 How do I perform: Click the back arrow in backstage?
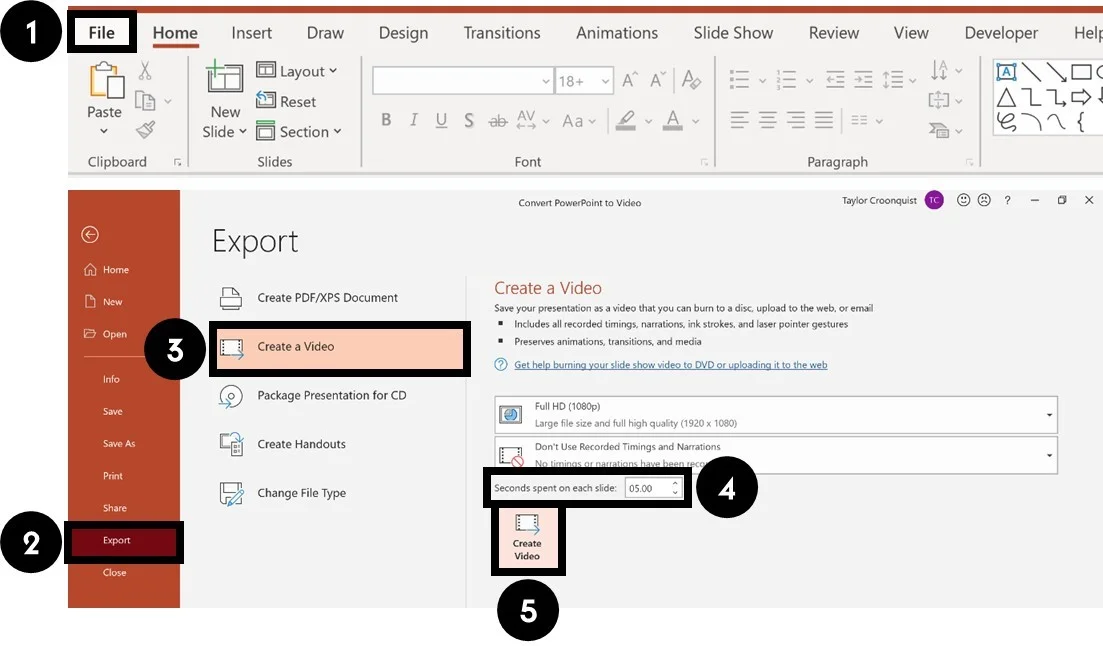coord(90,234)
